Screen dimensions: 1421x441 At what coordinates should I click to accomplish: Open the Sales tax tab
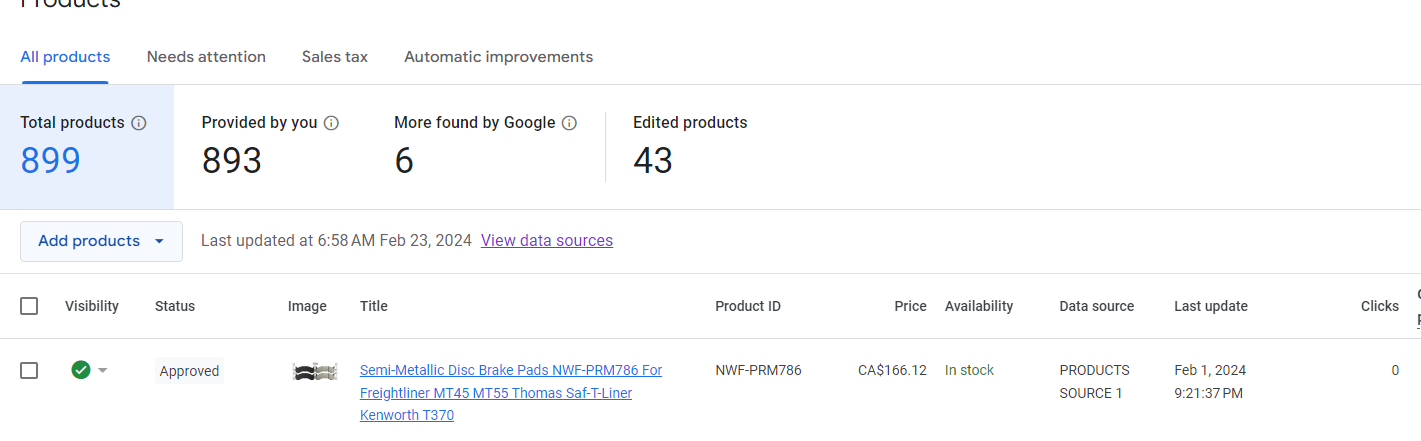pyautogui.click(x=335, y=57)
